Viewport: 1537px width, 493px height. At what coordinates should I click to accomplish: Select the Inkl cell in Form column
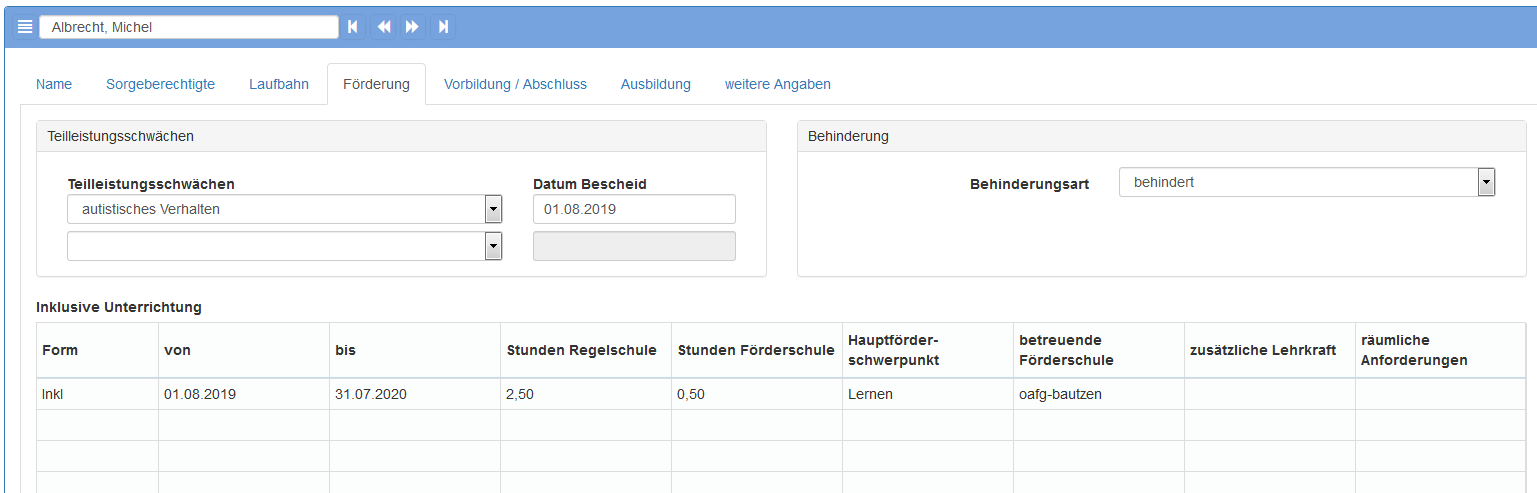click(97, 394)
